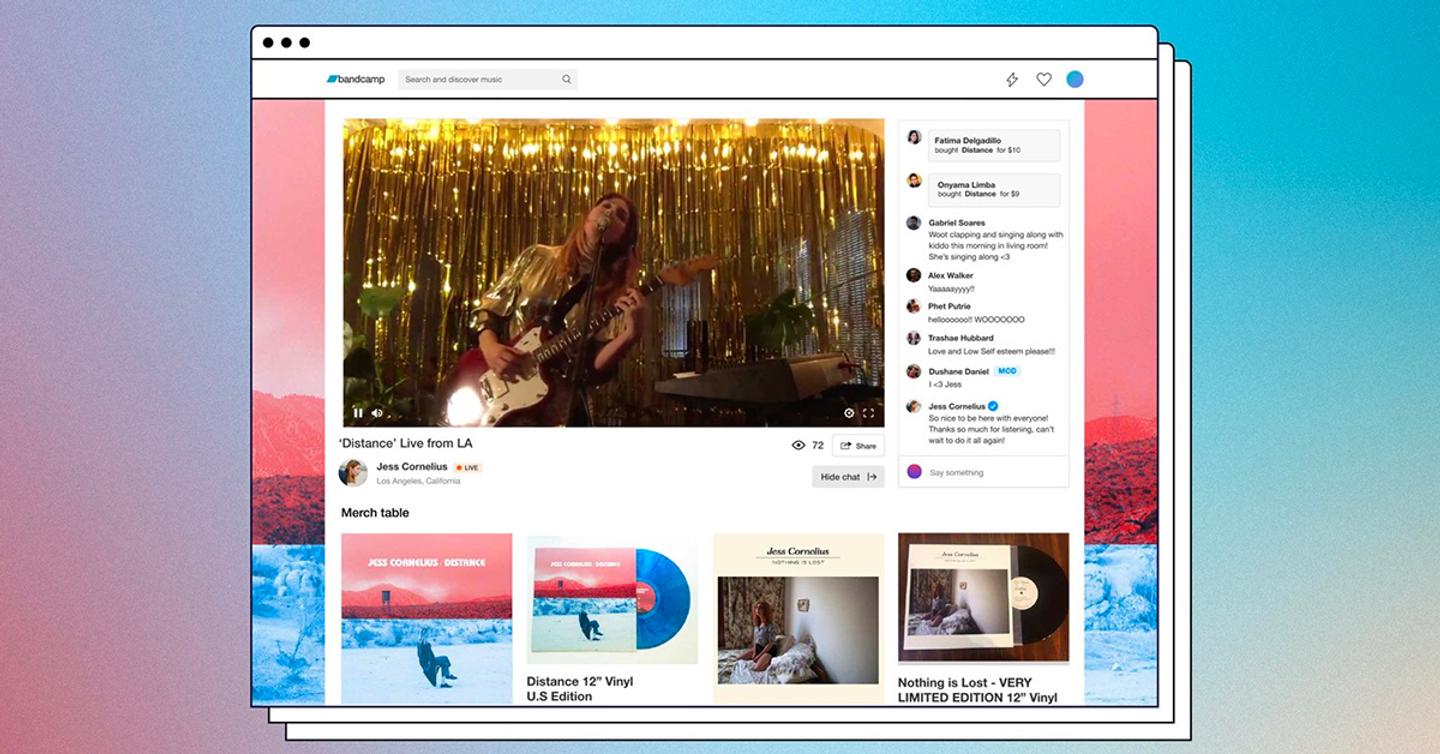Open the Nothing is Lost vinyl thumbnail
Screen dimensions: 1440x754
click(x=983, y=598)
